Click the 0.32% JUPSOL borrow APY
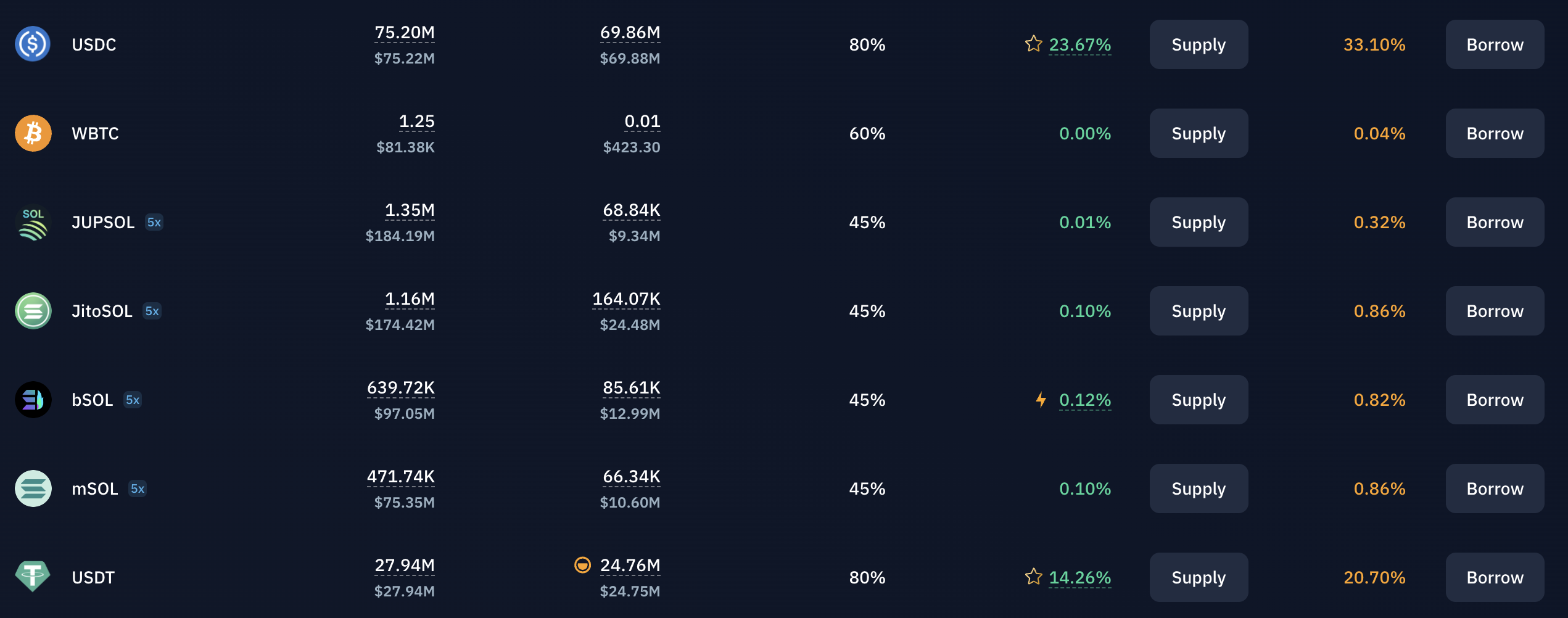This screenshot has width=1568, height=618. 1379,222
